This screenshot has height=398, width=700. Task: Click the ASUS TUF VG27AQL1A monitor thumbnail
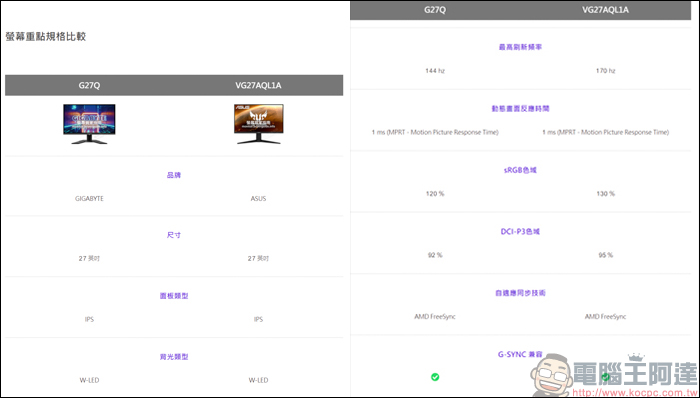pos(258,124)
